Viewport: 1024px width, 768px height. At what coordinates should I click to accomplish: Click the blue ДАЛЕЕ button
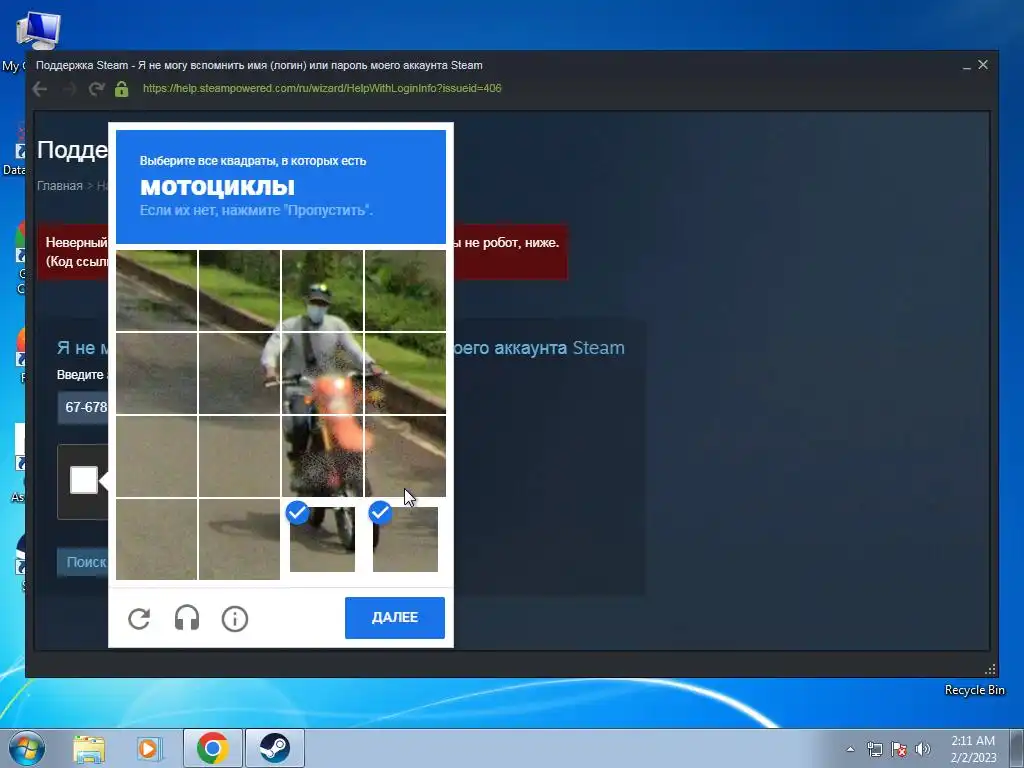[x=394, y=618]
